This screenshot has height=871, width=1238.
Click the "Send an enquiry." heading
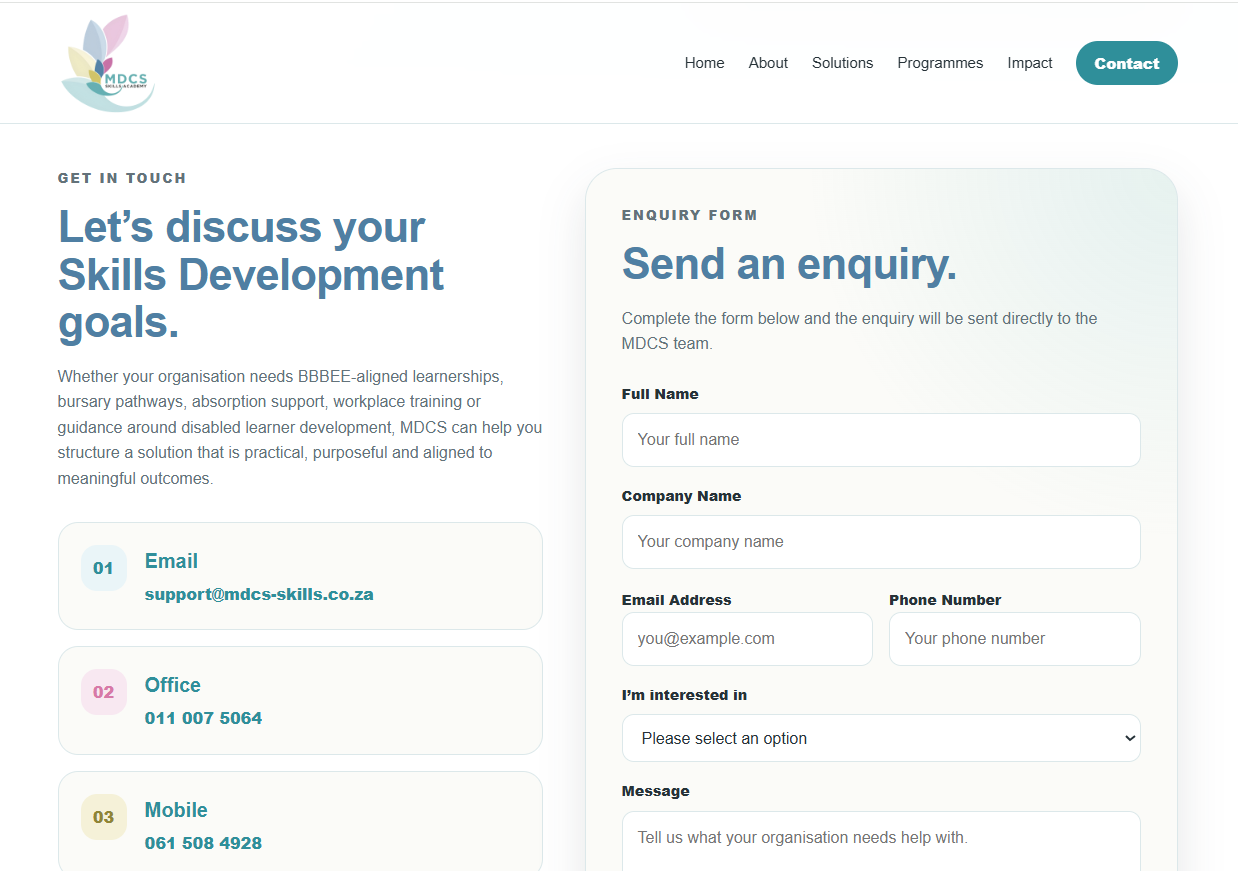tap(790, 264)
